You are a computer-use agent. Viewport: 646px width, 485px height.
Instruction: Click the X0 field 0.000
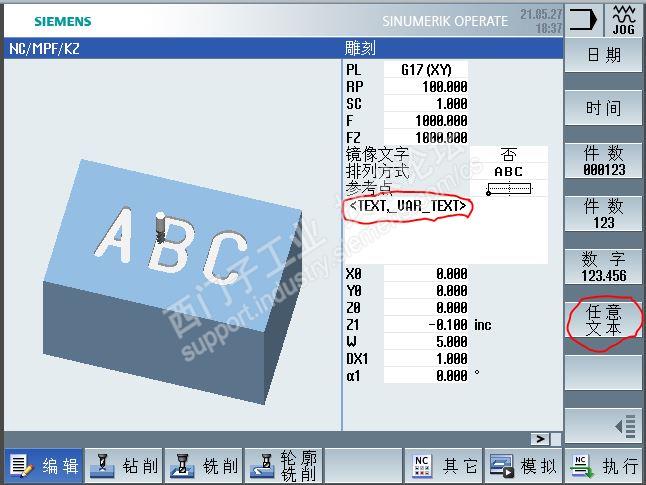(x=426, y=274)
